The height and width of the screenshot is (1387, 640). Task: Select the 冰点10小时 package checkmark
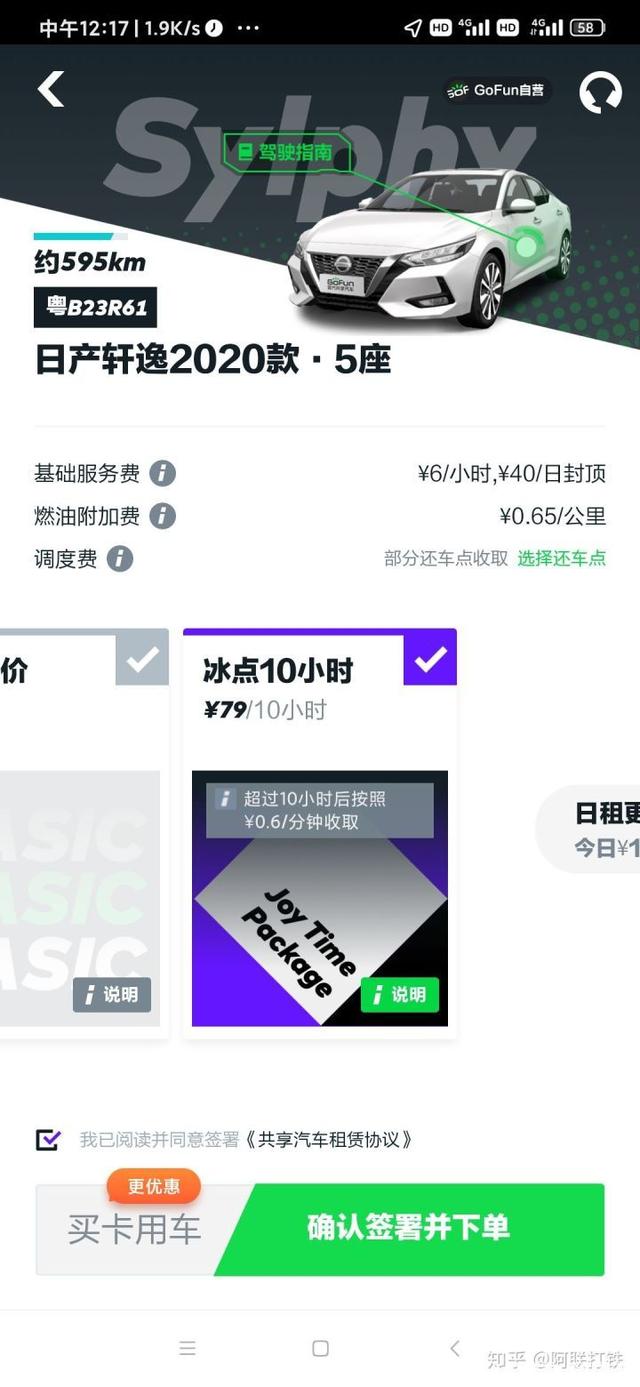point(430,658)
